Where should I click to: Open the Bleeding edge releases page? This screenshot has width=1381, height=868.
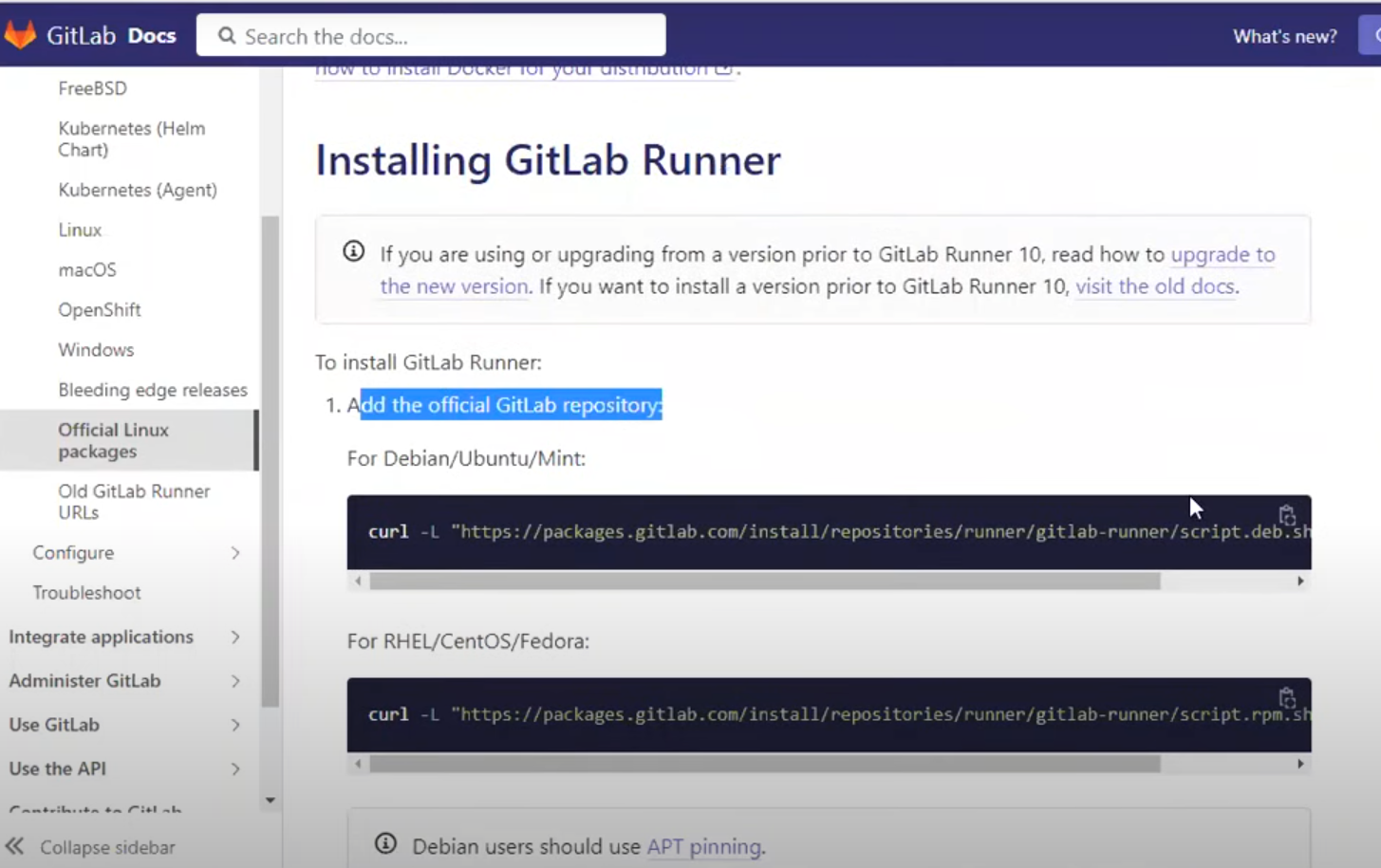click(x=153, y=390)
